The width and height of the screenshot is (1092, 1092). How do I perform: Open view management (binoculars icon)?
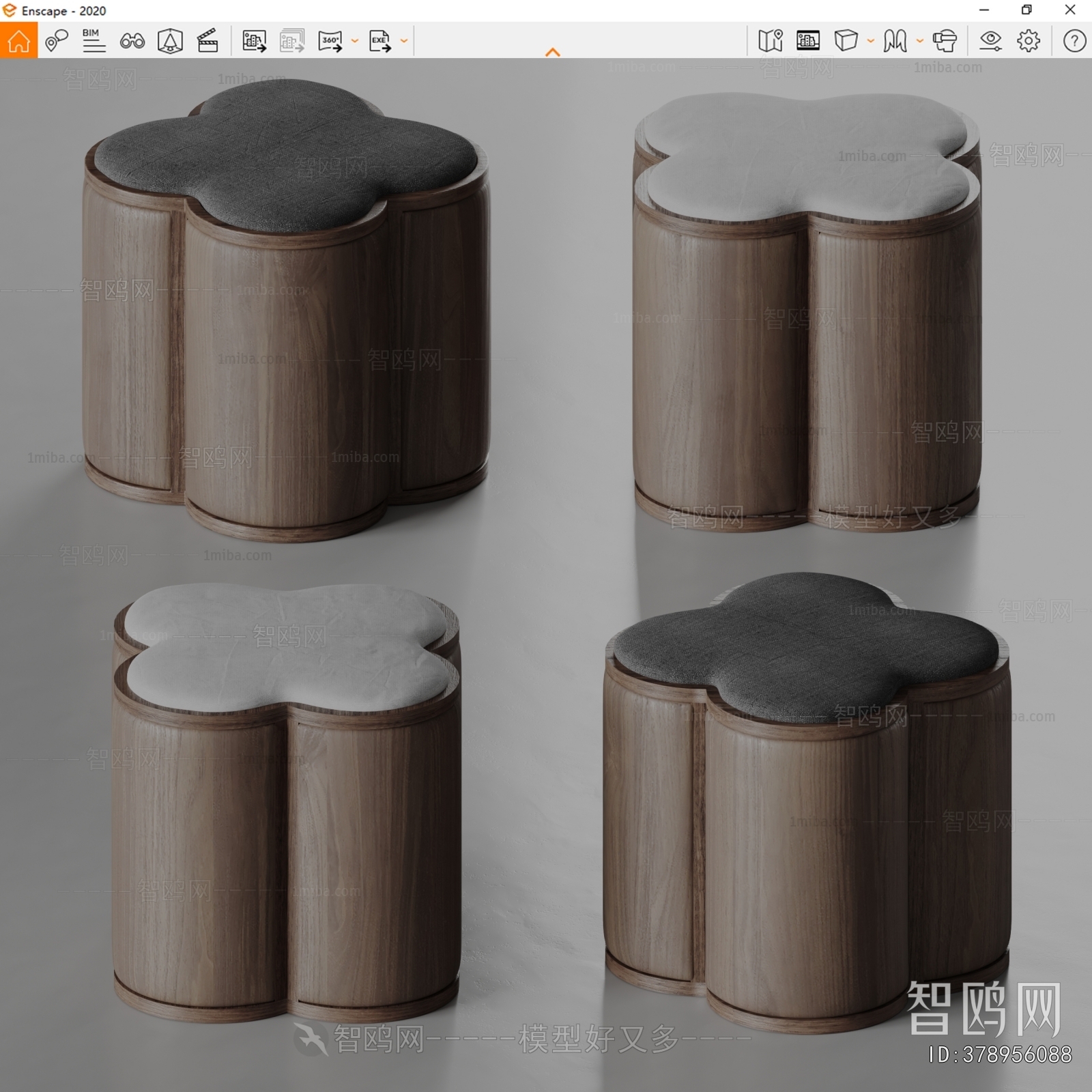132,41
